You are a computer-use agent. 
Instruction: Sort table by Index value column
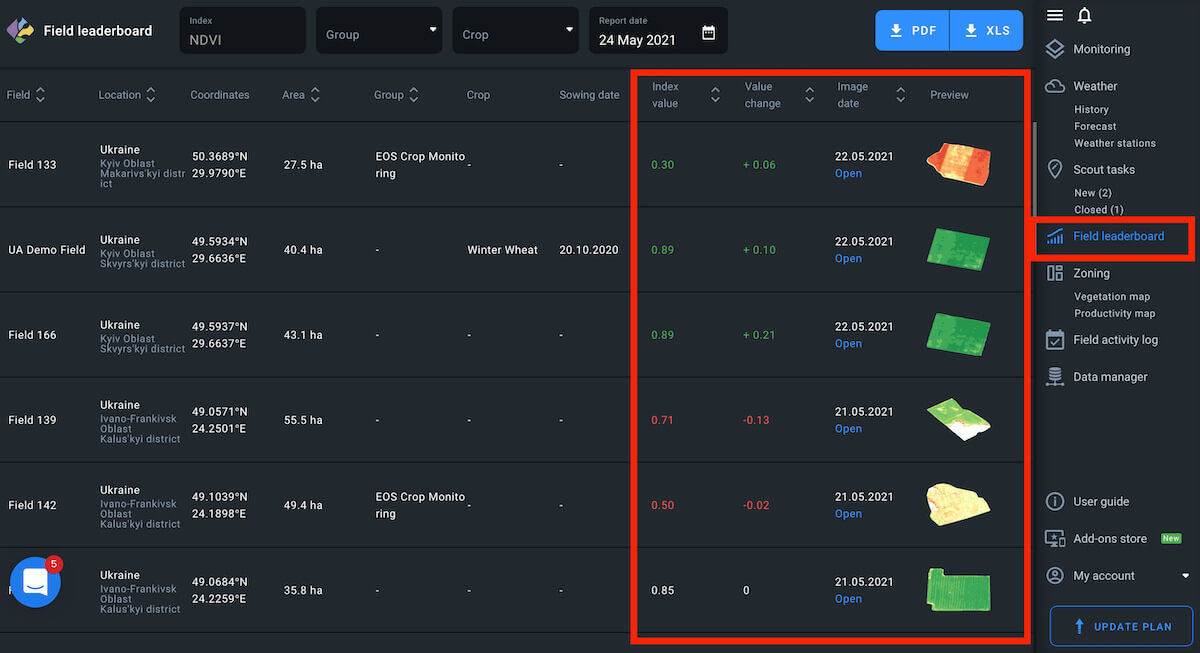714,95
